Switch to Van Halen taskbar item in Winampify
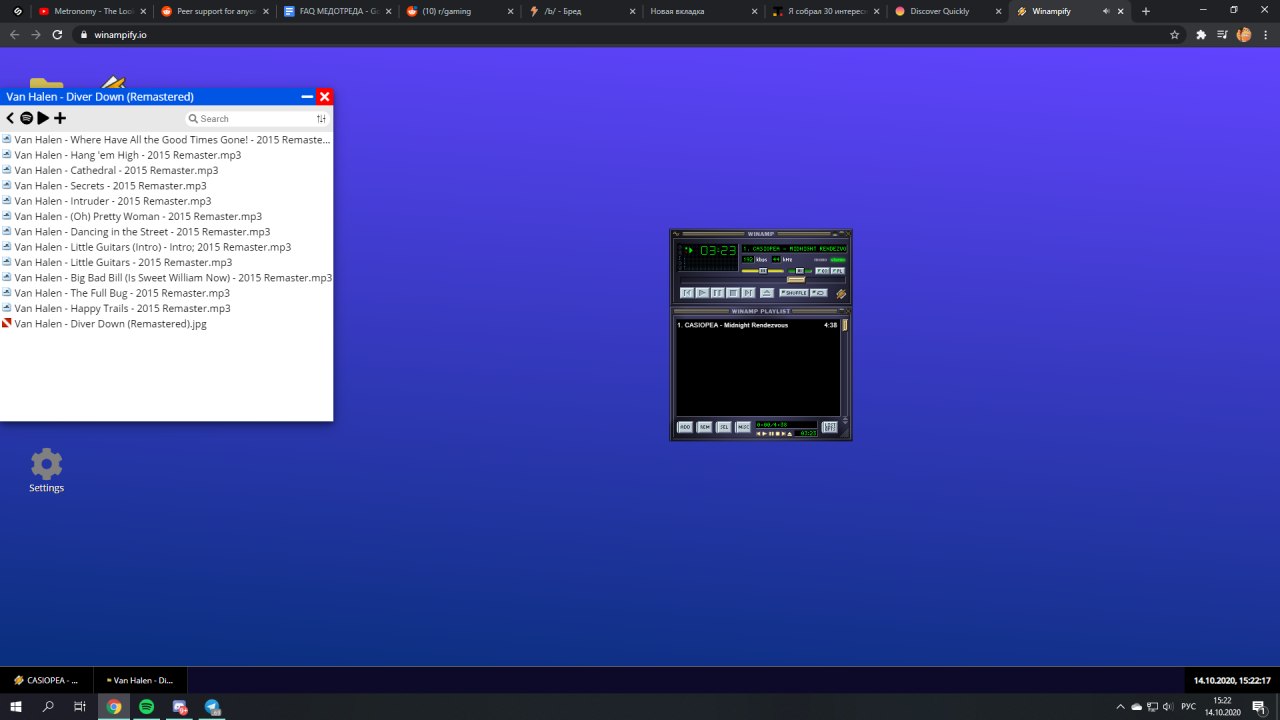The width and height of the screenshot is (1280, 720). pos(139,680)
